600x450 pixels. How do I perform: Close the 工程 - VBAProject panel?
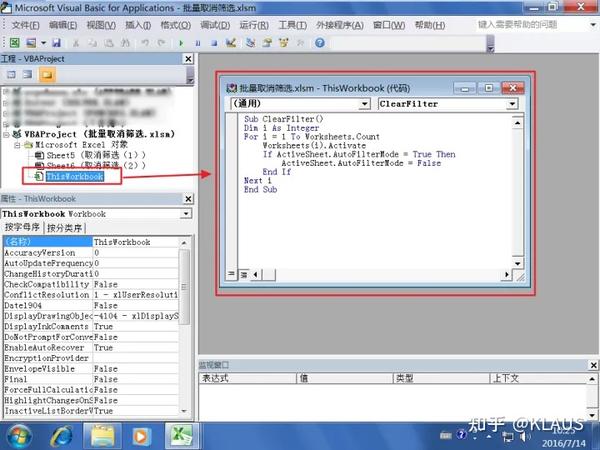[188, 59]
